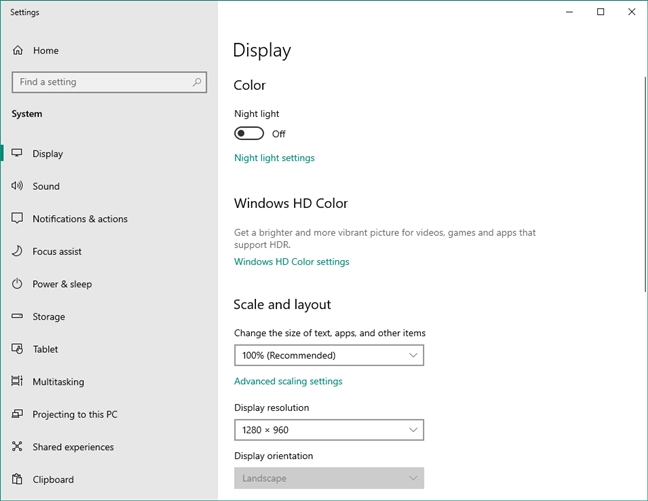Click the vertical scrollbar on right
The width and height of the screenshot is (648, 501).
645,184
